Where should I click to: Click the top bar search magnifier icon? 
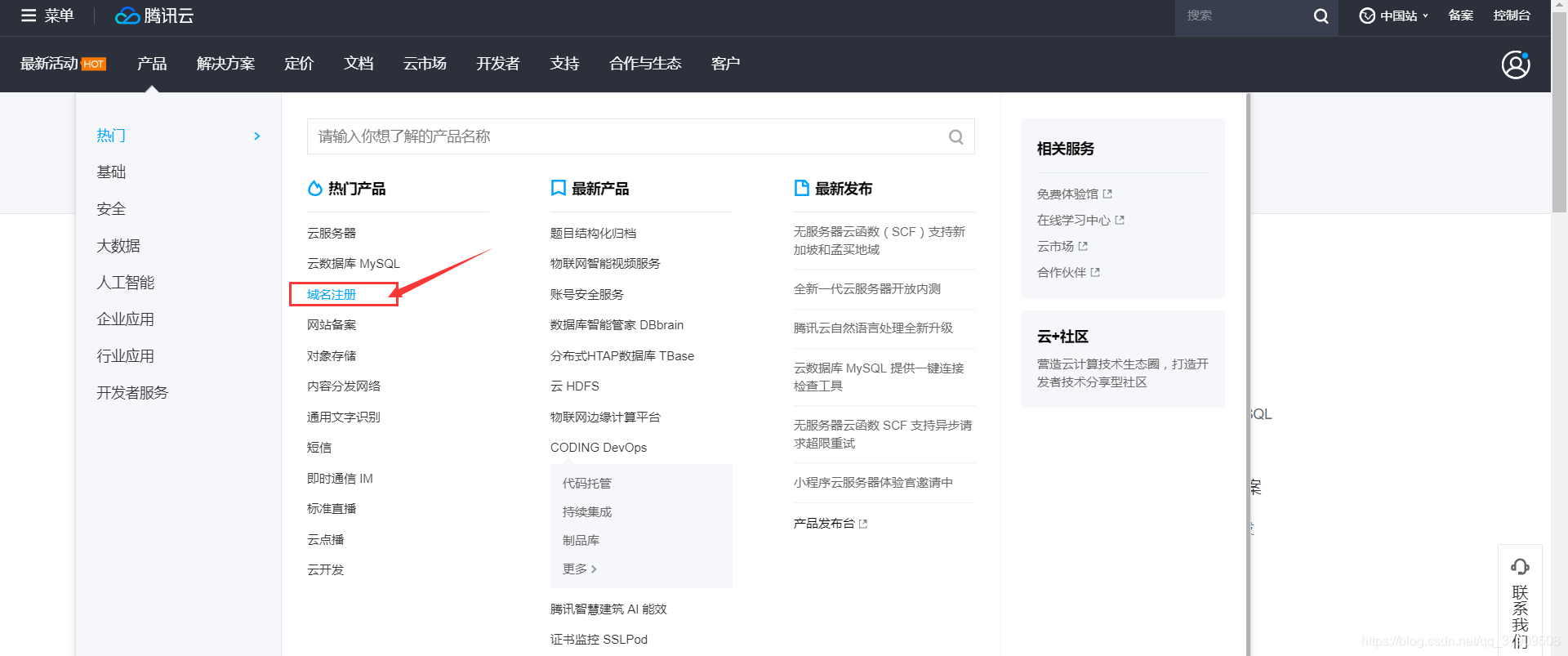(x=1321, y=16)
